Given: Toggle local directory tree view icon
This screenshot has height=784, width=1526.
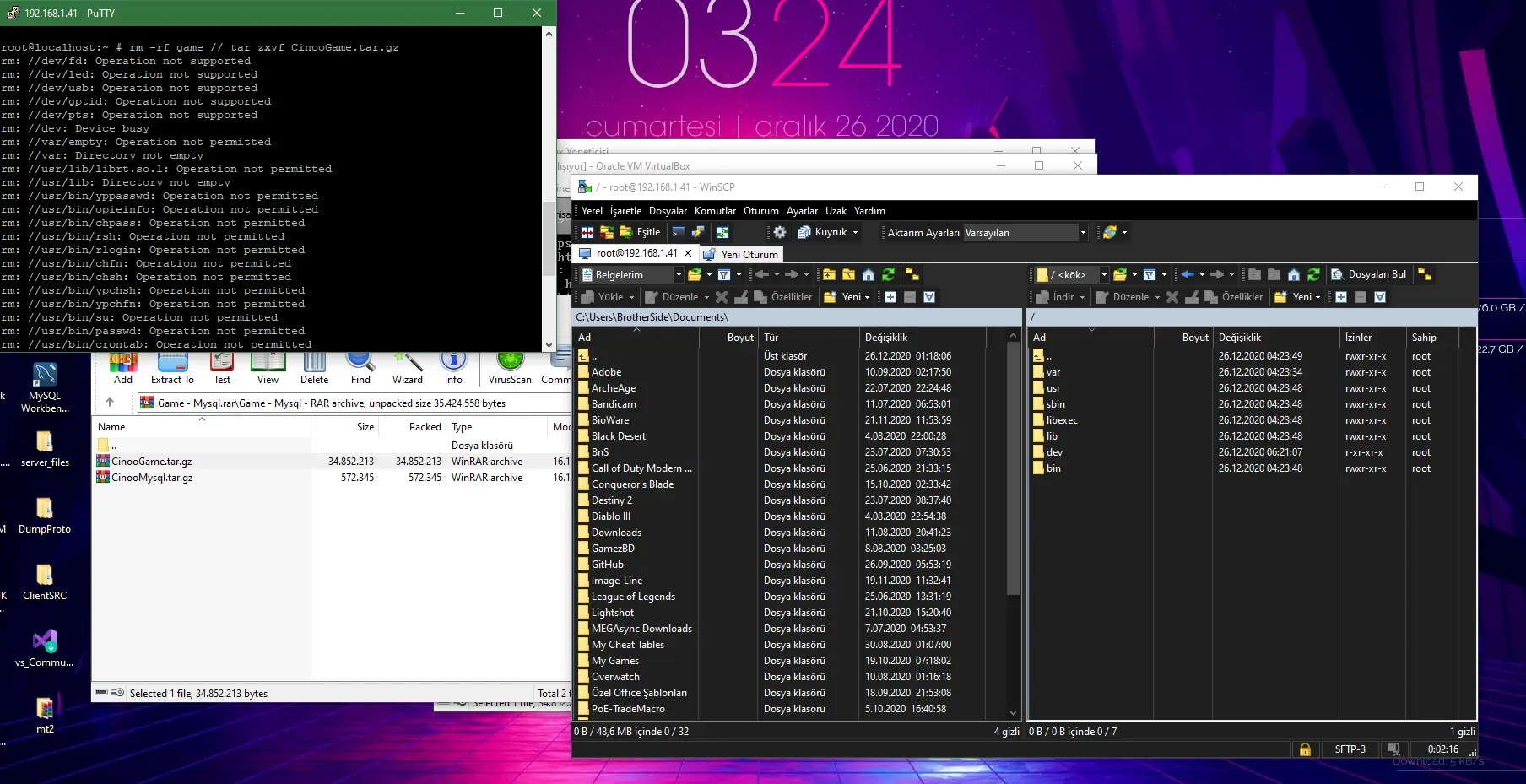Looking at the screenshot, I should pos(912,274).
